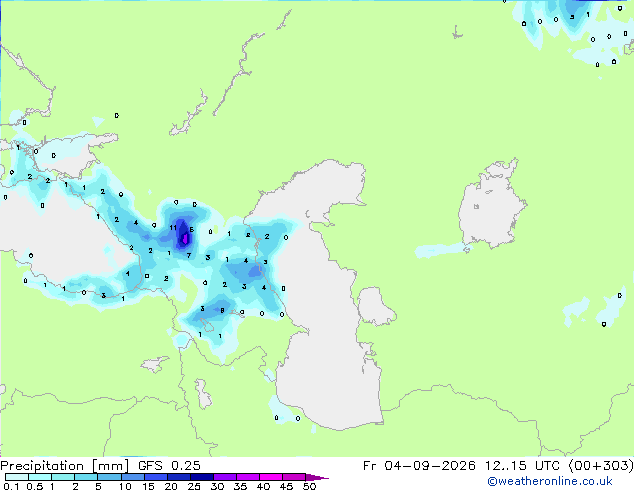Viewport: 634px width, 490px height.
Task: Click the legend label '0.5'
Action: click(x=35, y=486)
